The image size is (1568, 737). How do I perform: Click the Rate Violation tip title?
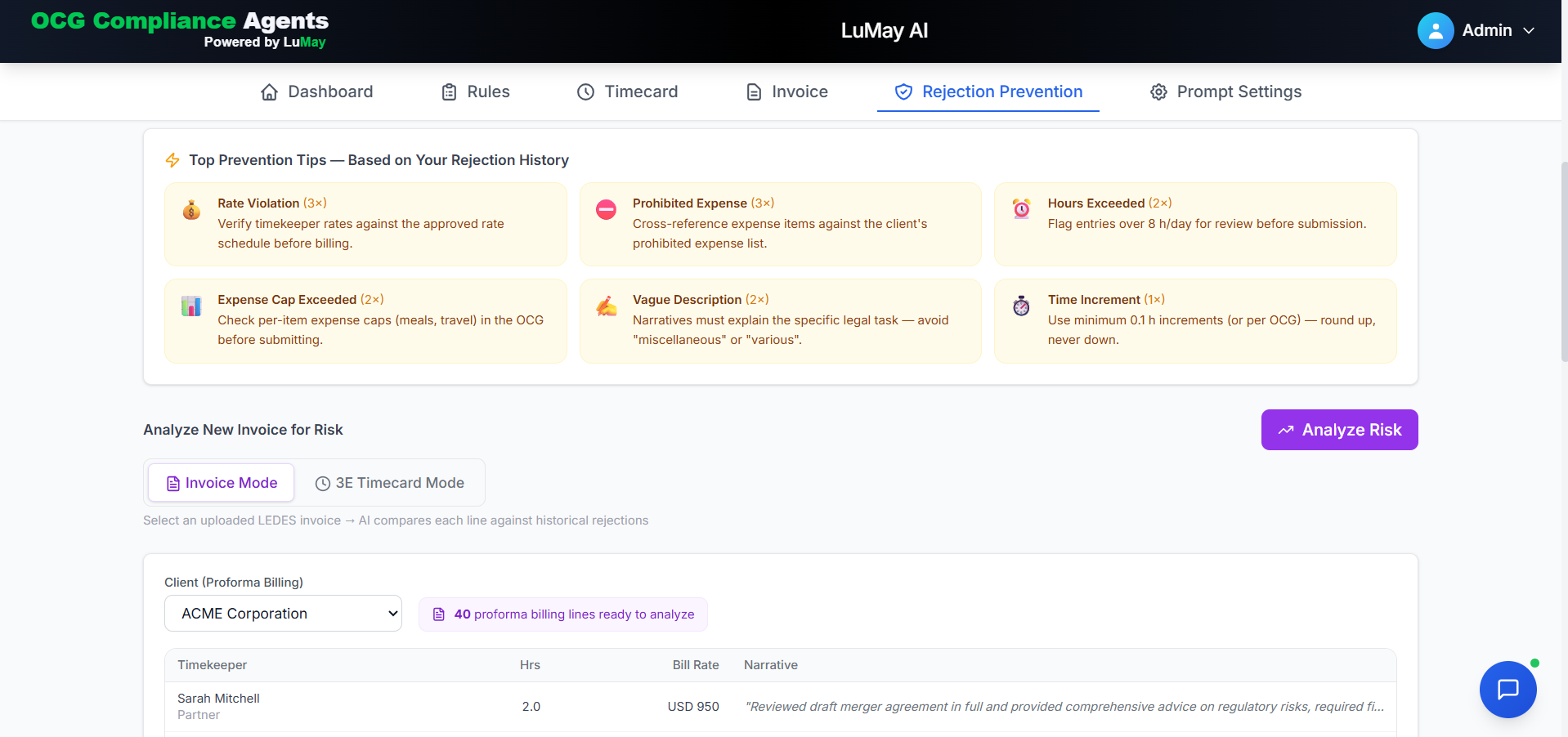coord(258,203)
